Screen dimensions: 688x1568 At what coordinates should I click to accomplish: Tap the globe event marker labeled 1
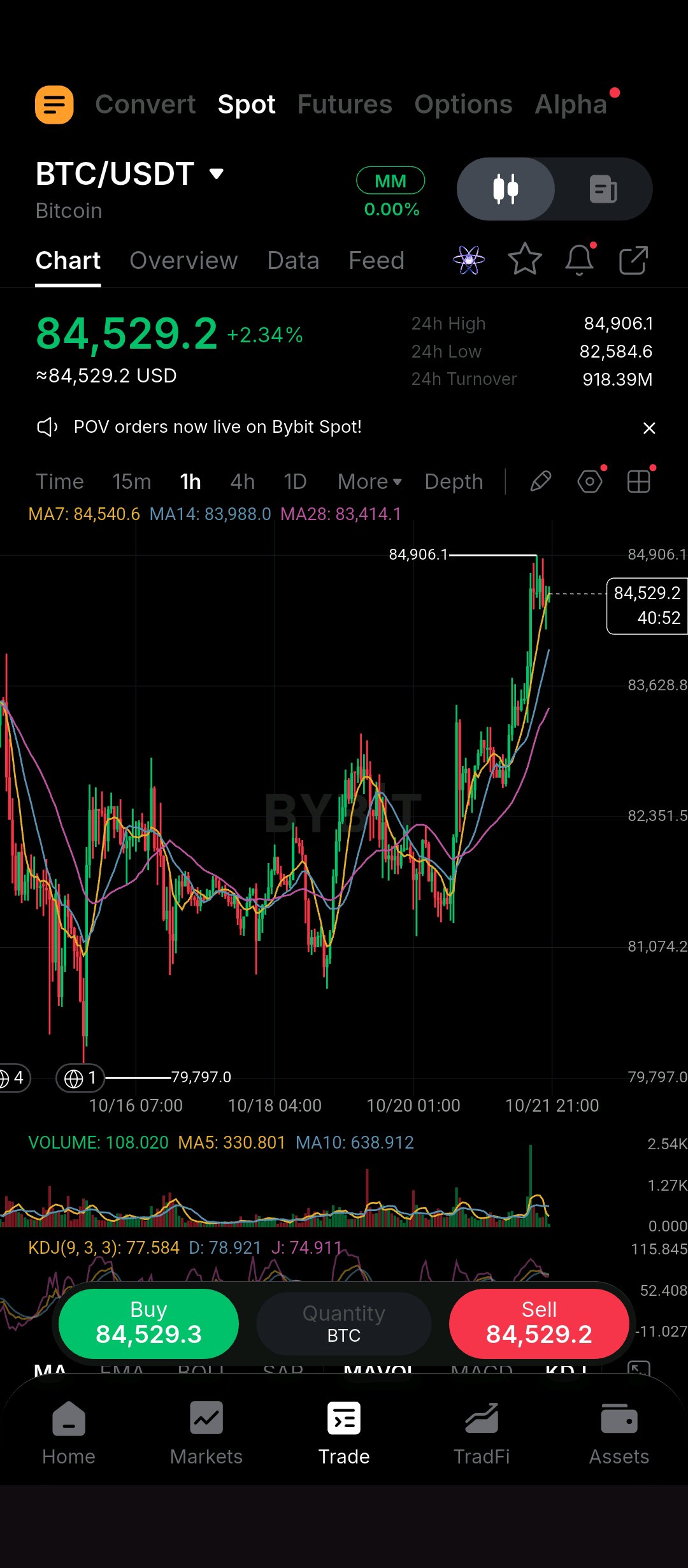tap(80, 1078)
